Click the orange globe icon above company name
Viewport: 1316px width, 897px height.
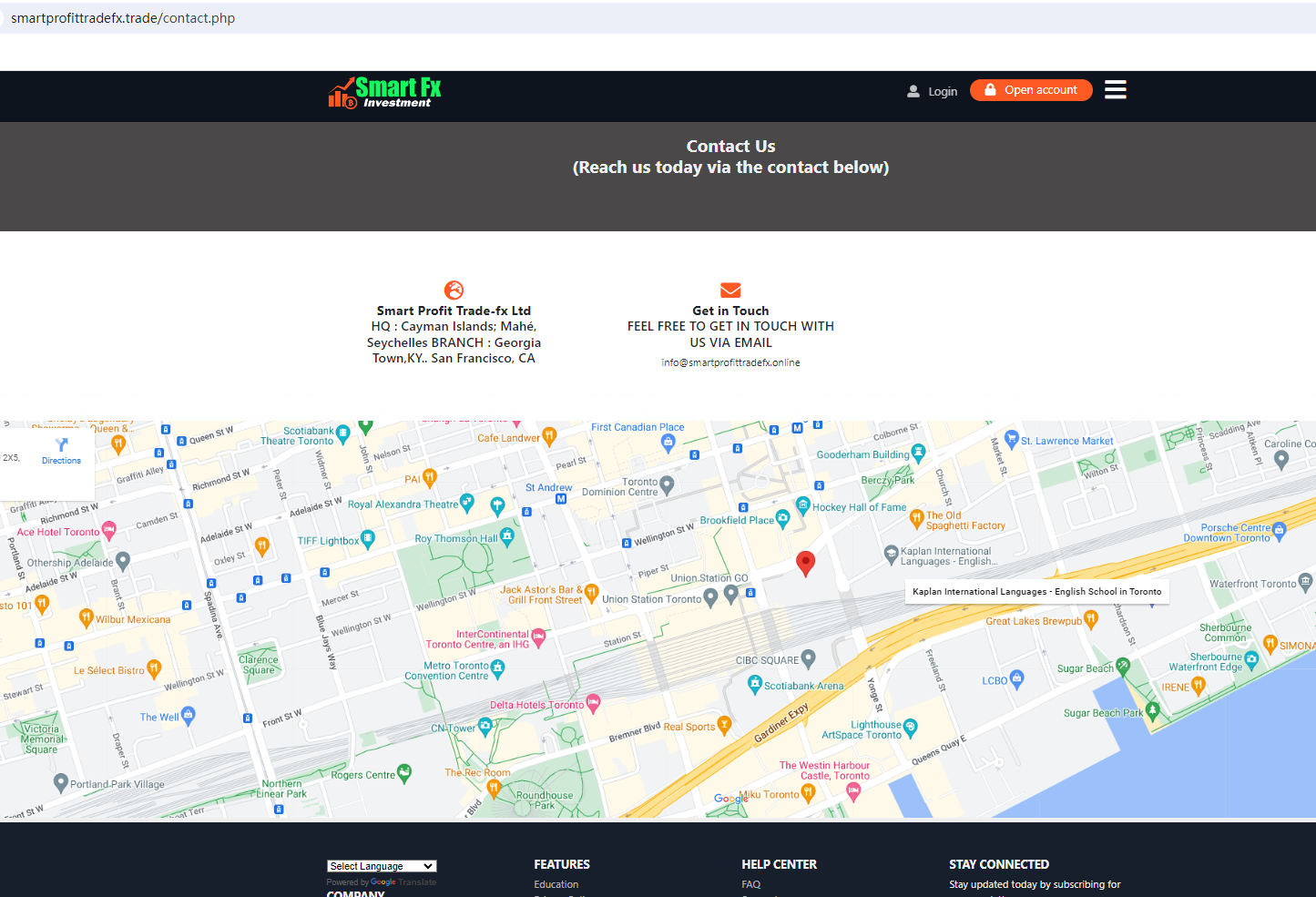[454, 290]
